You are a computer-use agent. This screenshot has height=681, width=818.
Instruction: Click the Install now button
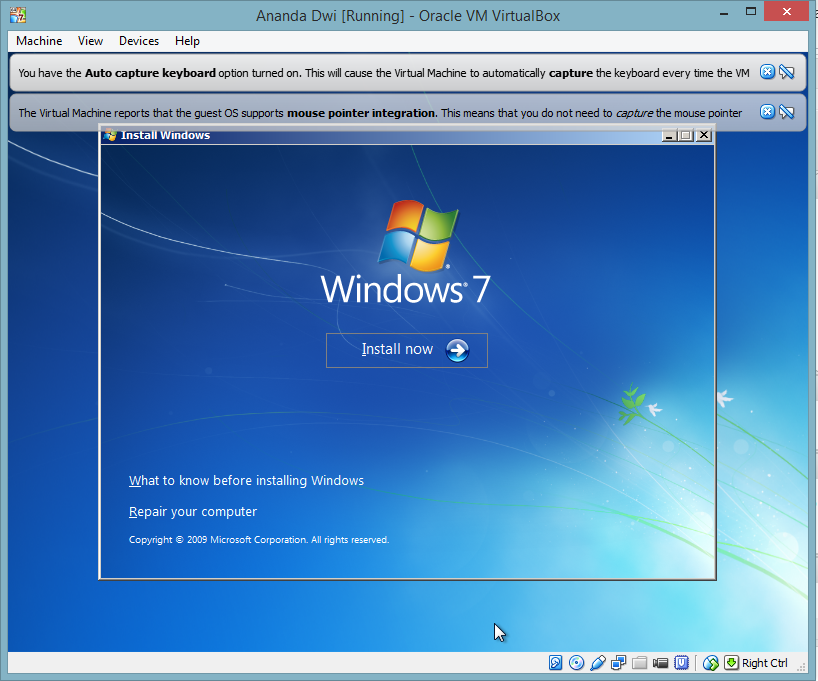[407, 350]
